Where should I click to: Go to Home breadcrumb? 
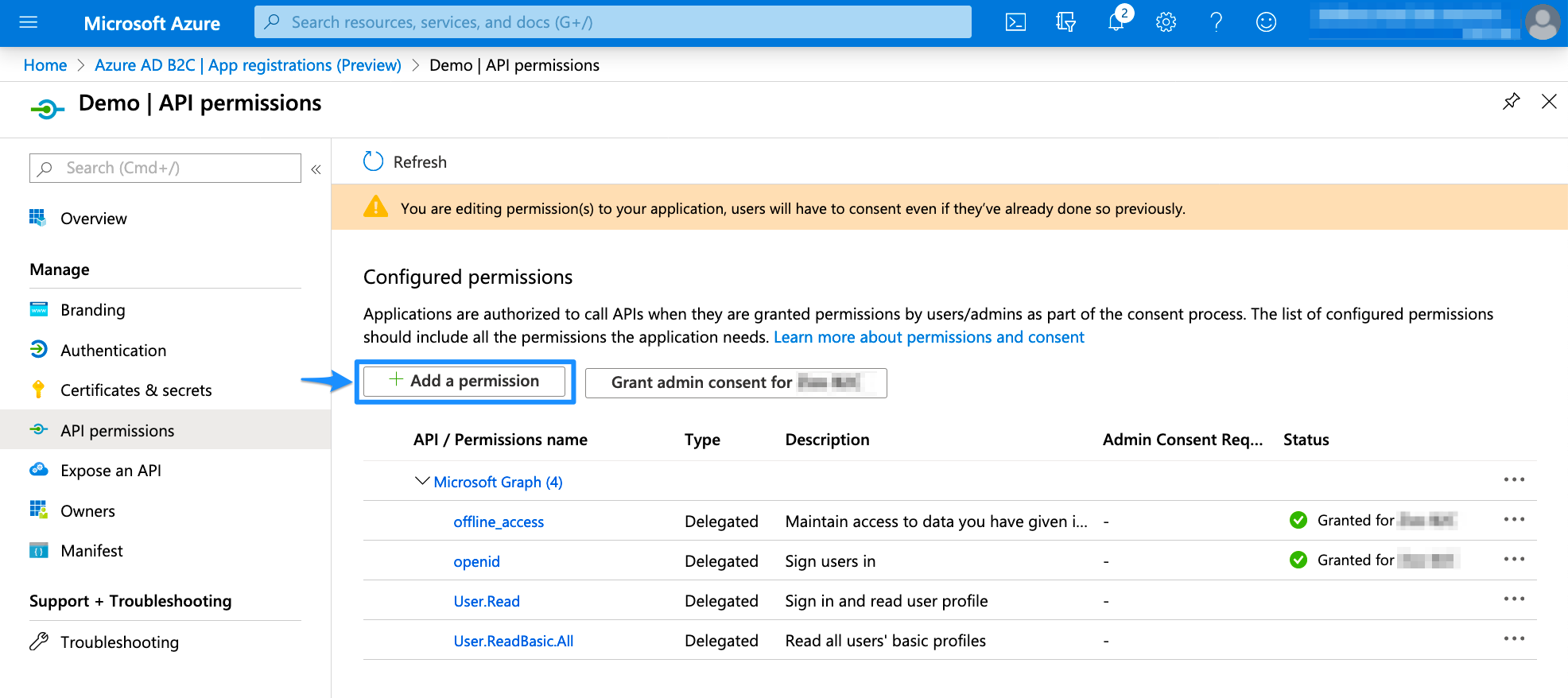point(45,65)
